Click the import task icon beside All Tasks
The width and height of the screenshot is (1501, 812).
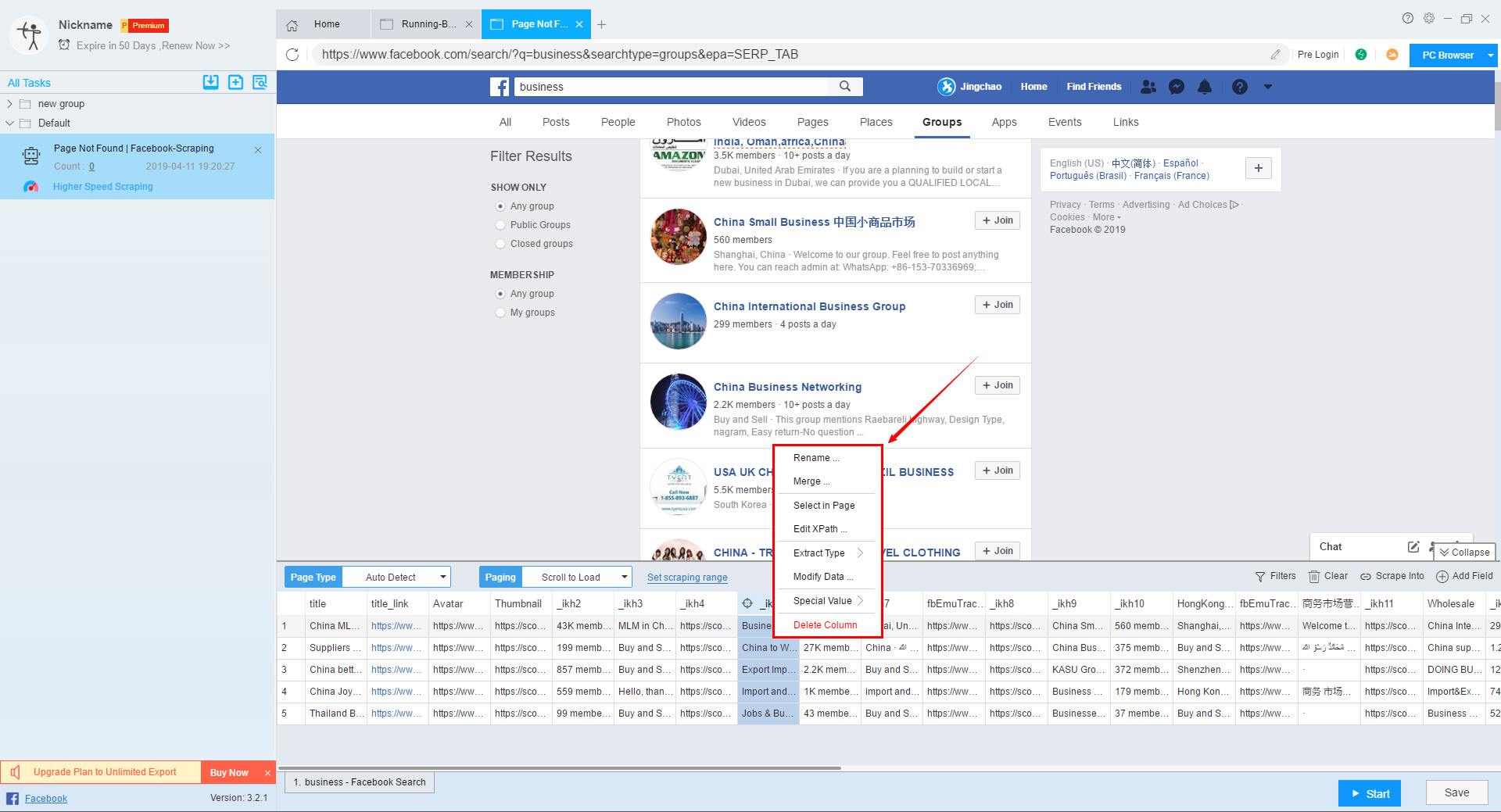click(x=210, y=82)
